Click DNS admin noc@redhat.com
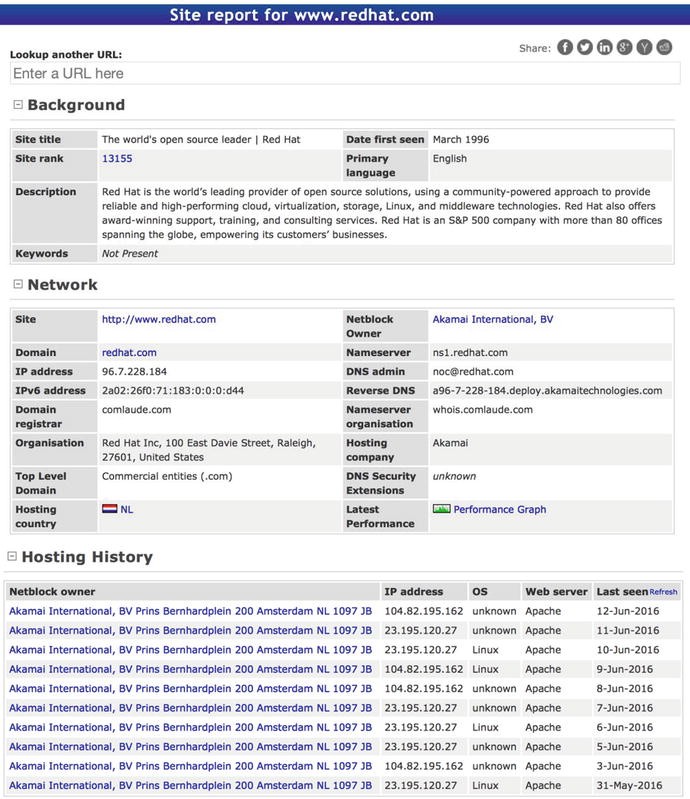690x799 pixels. (x=473, y=371)
